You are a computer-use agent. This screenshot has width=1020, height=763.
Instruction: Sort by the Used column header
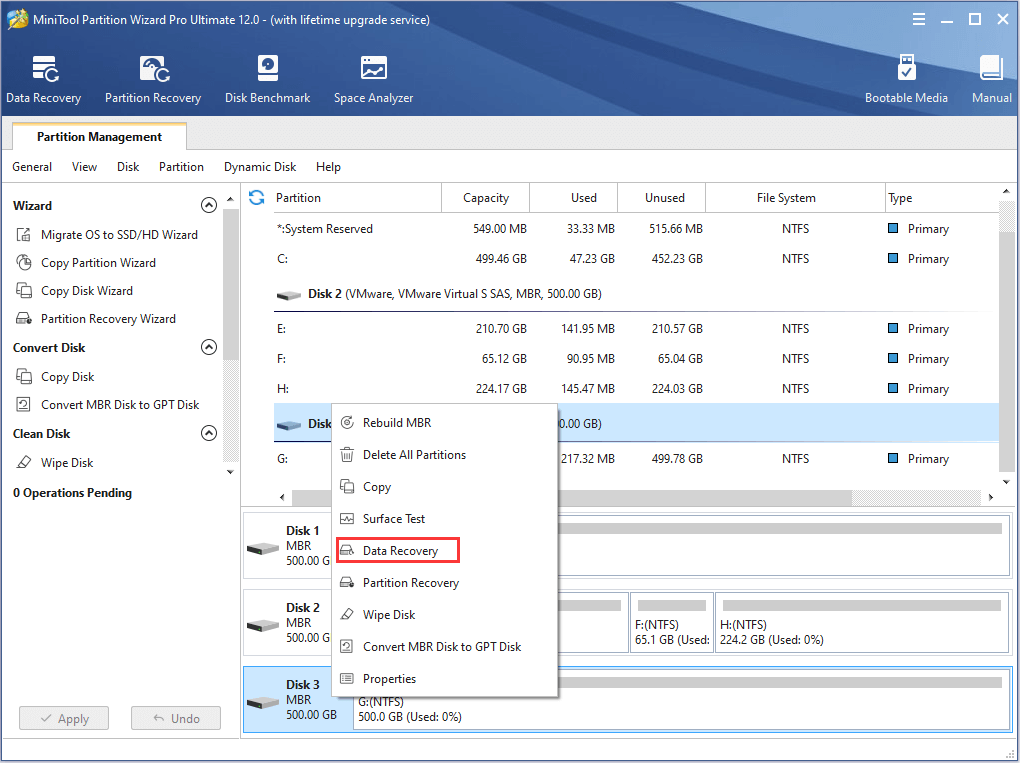[x=574, y=198]
